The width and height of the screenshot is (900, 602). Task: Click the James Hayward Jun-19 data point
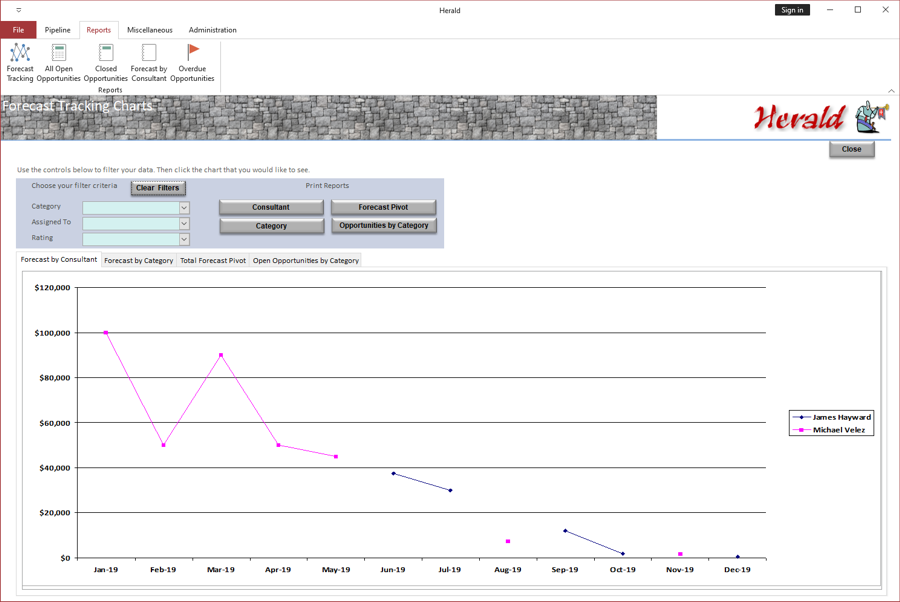393,473
